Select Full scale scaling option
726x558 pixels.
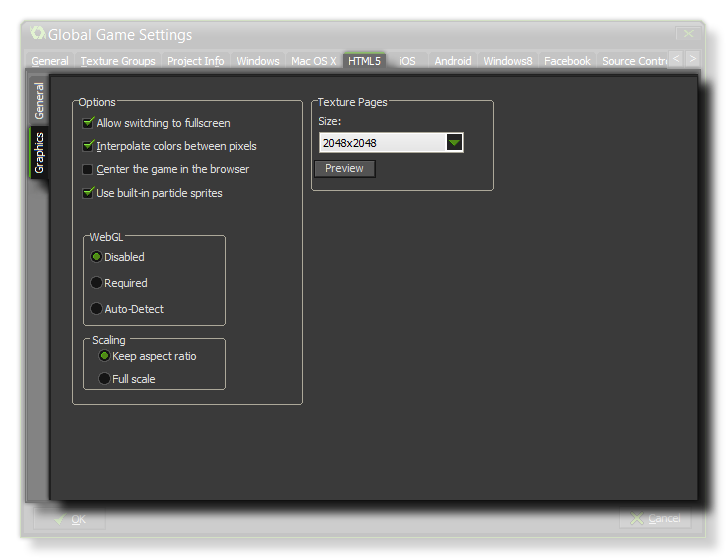click(104, 379)
